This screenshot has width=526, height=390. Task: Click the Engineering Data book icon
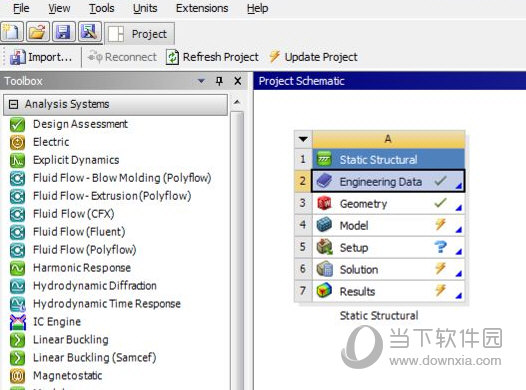(324, 181)
